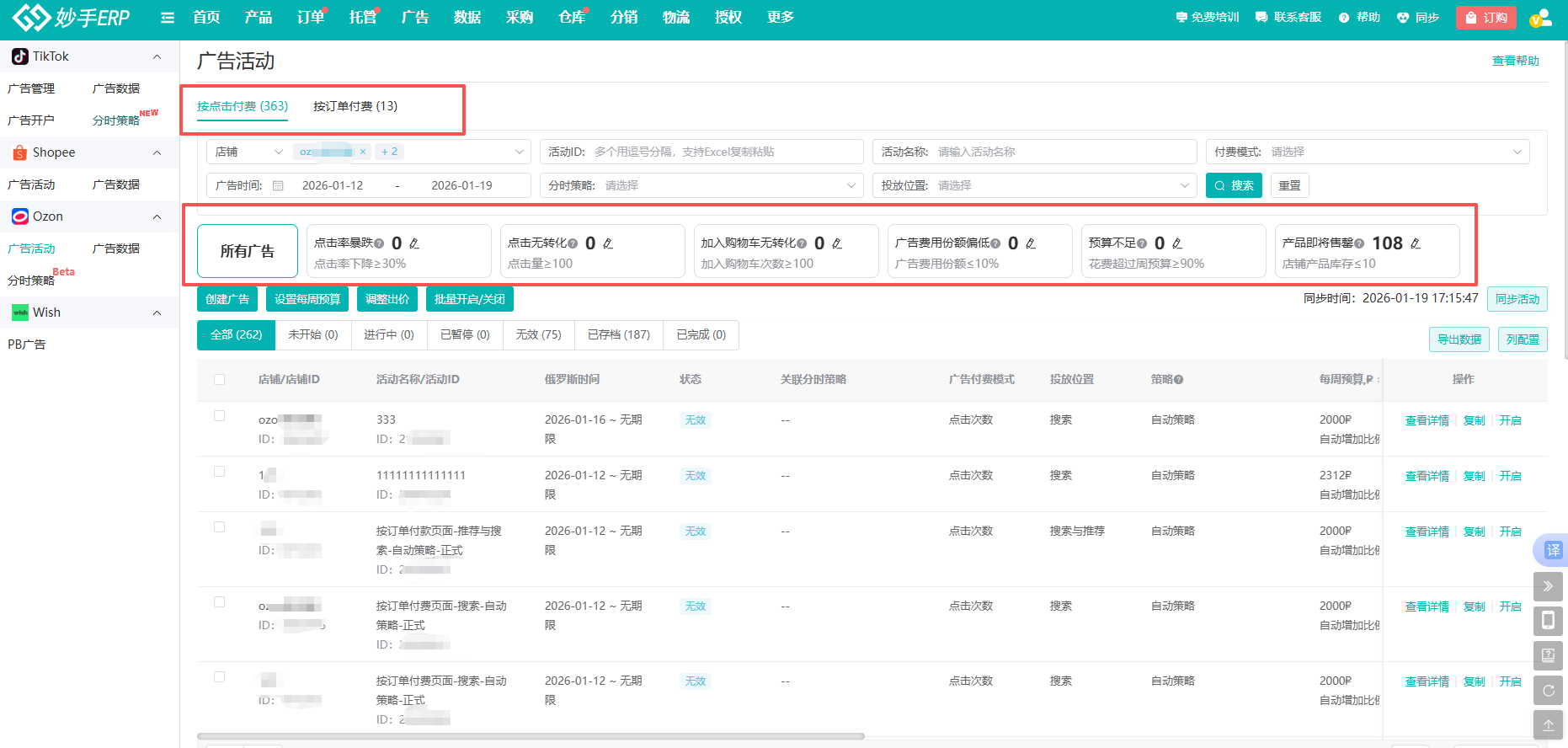Click the mobile phone floating icon

tap(1548, 621)
